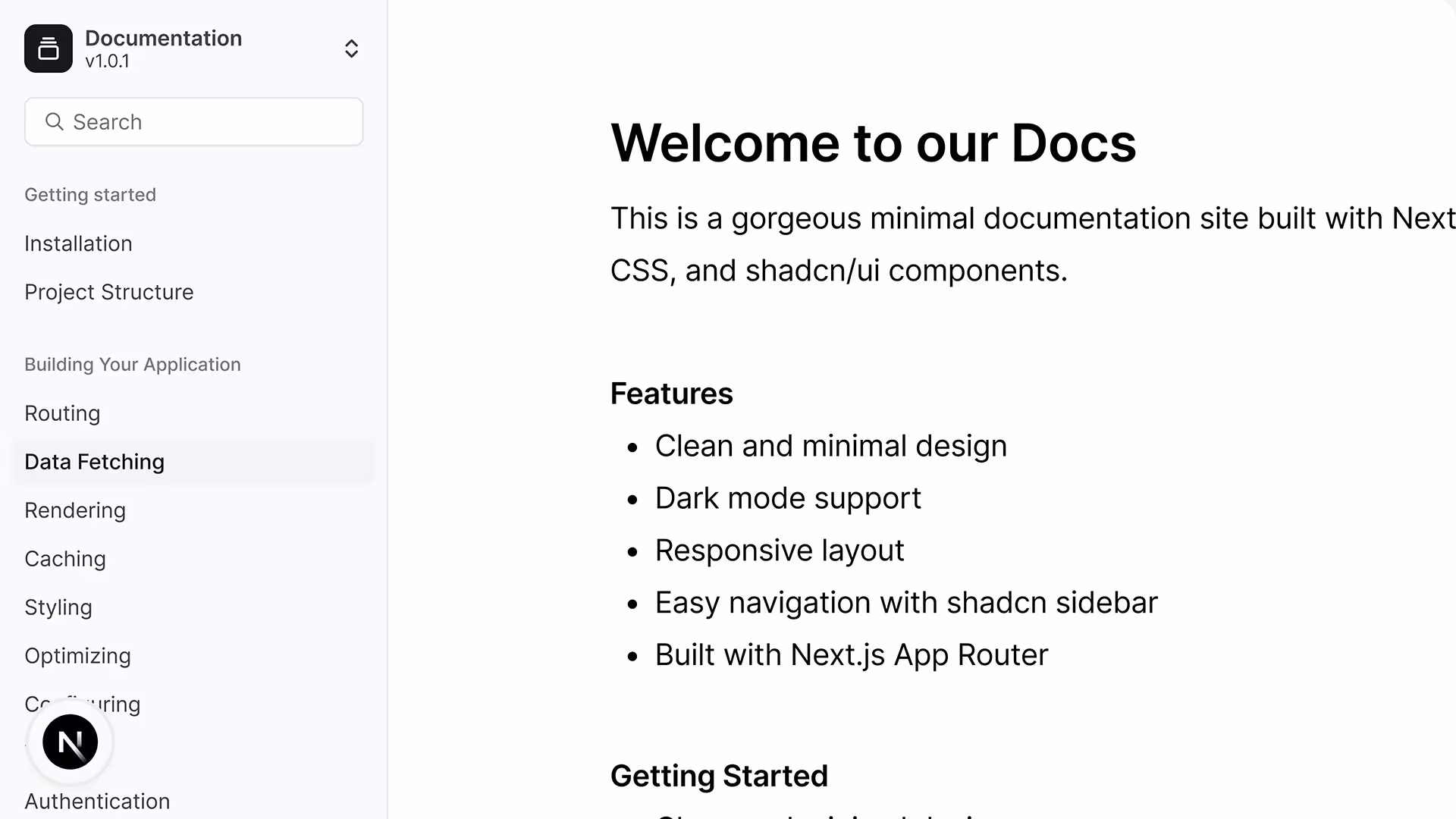1456x819 pixels.
Task: Select the Routing sidebar item
Action: click(x=62, y=413)
